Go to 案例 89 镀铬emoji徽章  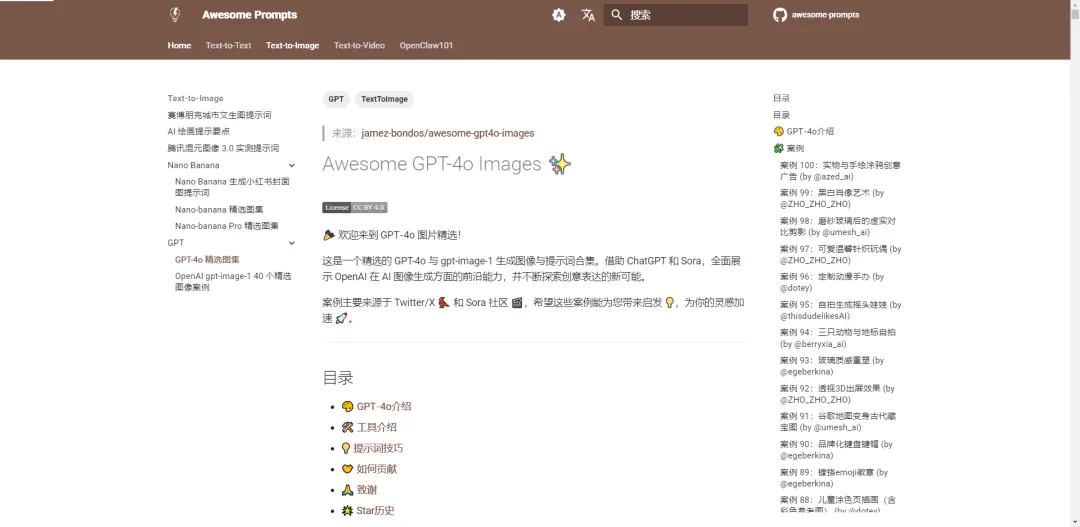coord(834,477)
